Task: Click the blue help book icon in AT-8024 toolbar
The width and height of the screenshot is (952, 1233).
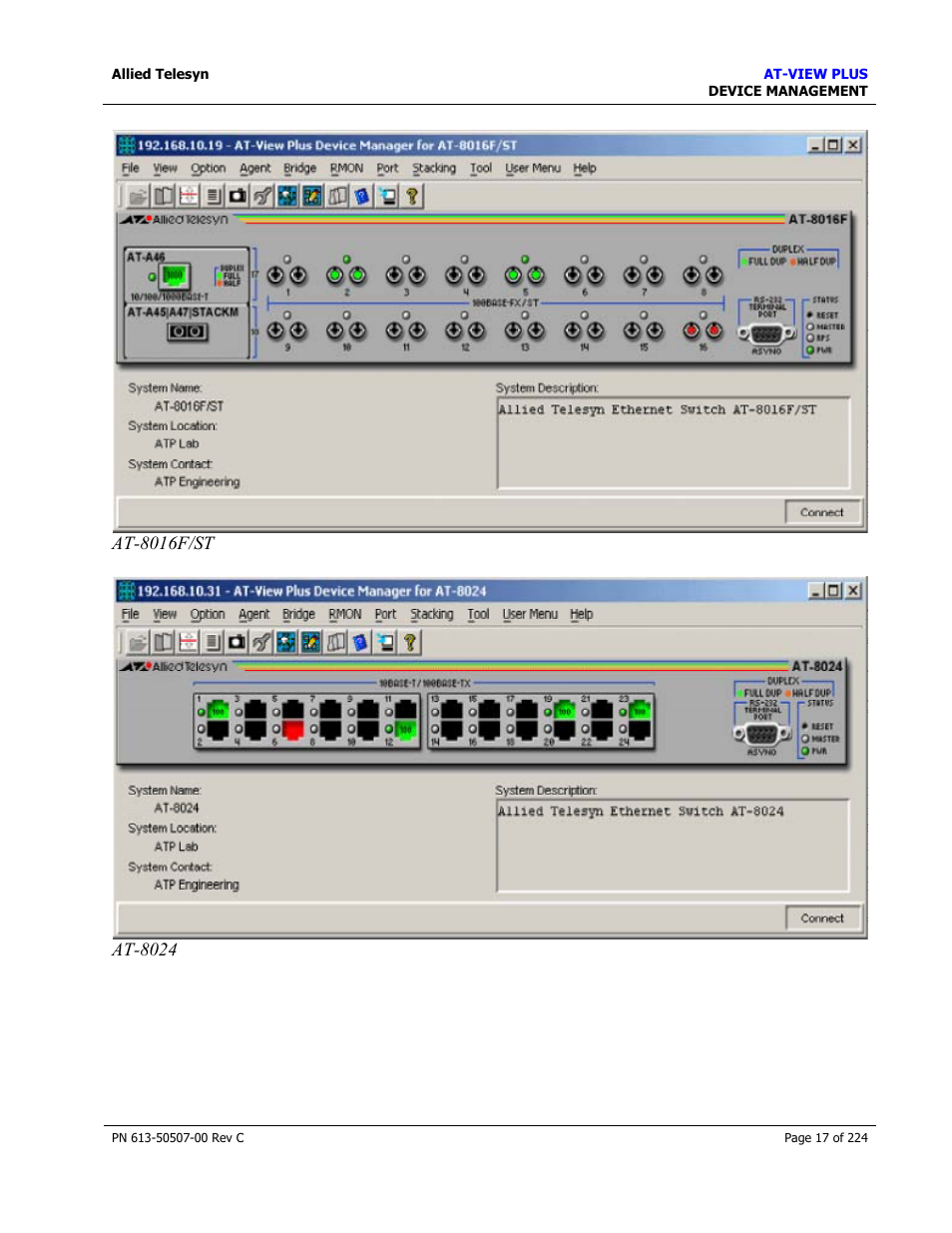Action: [360, 642]
